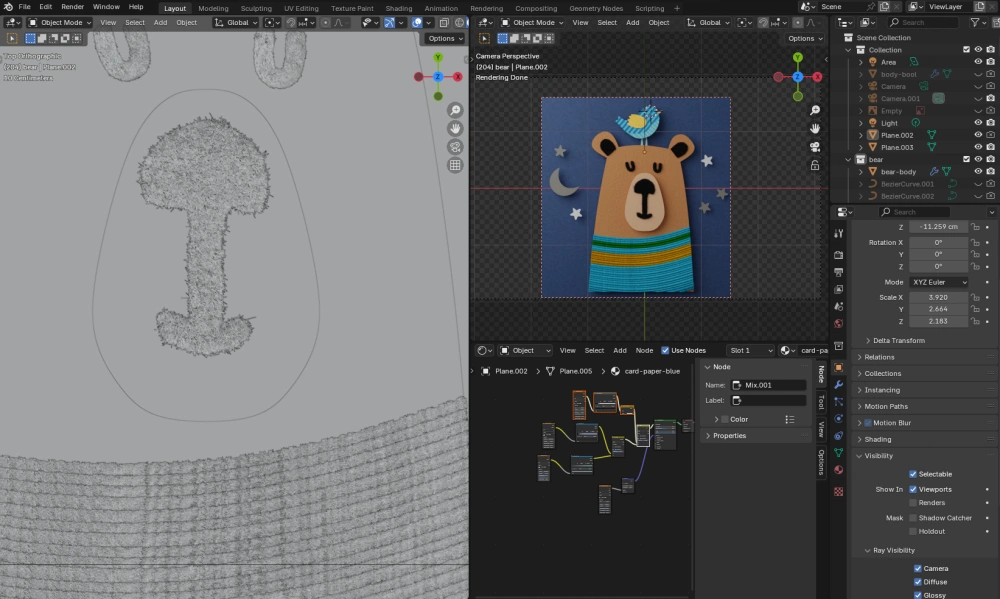This screenshot has width=1000, height=599.
Task: Expand the Delta Transform panel
Action: click(x=899, y=340)
